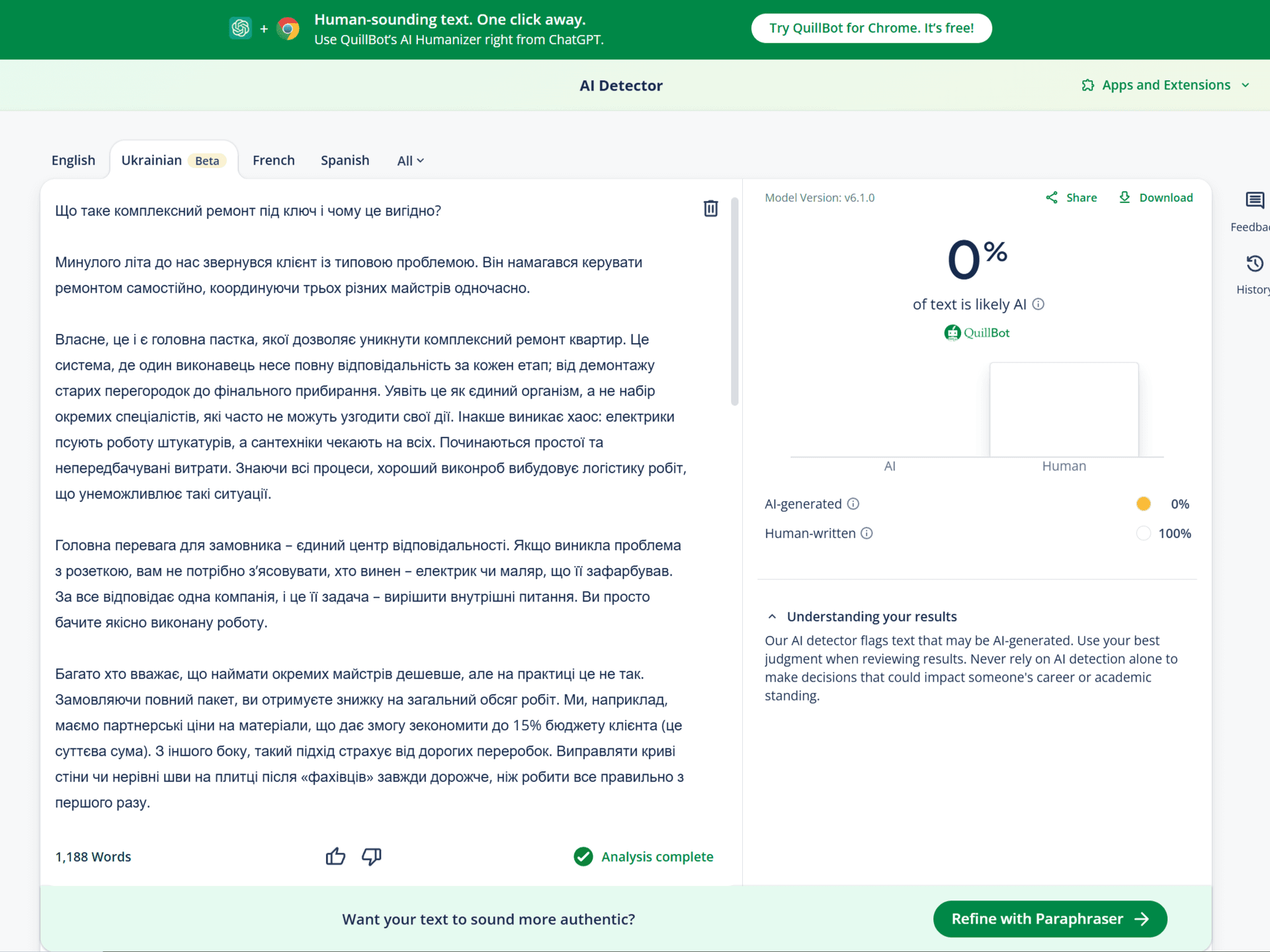Download the detection report

[x=1155, y=197]
